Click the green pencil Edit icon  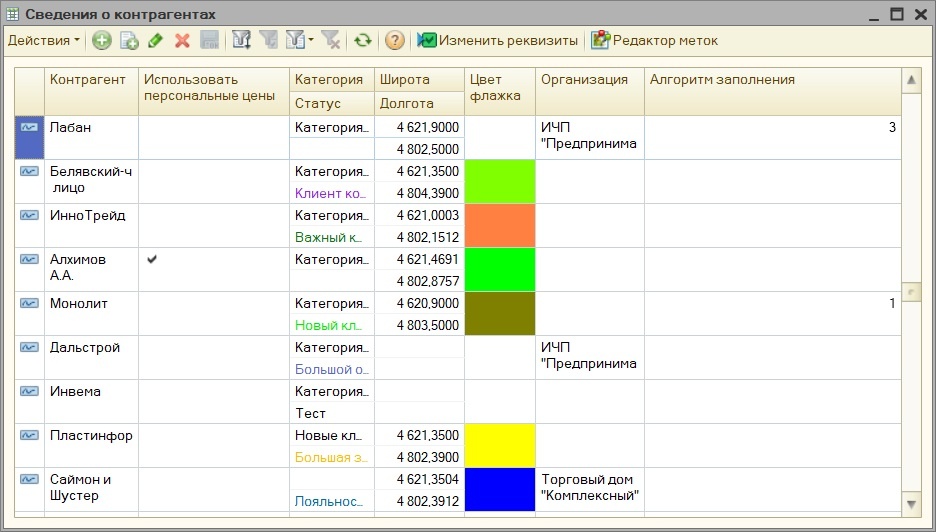point(155,41)
